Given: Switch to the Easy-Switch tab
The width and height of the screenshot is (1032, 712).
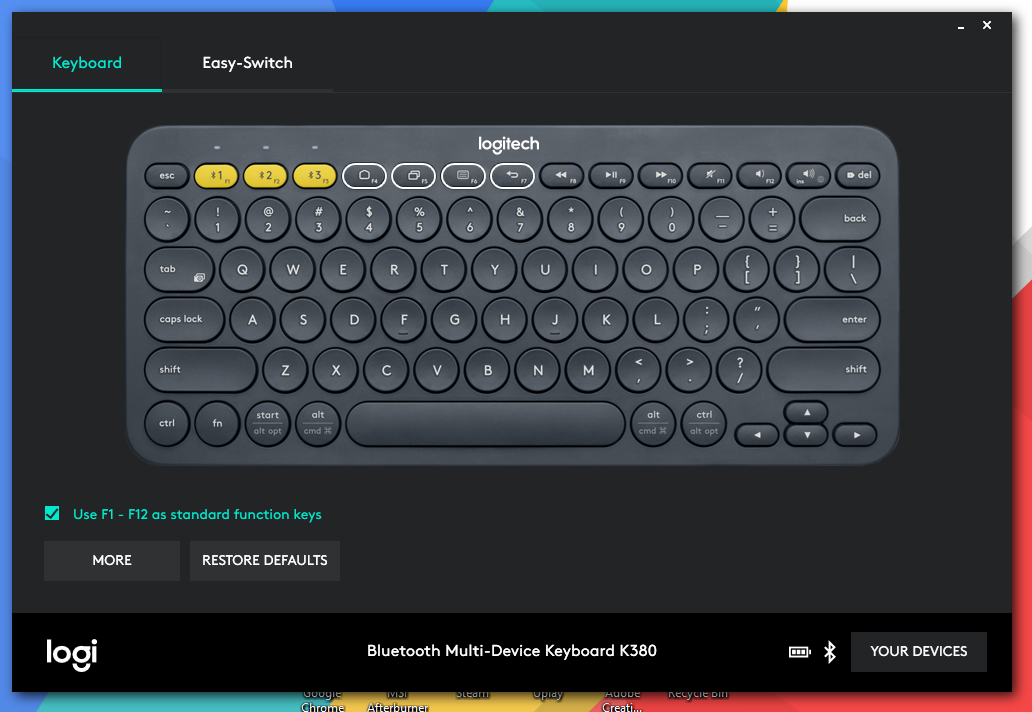Looking at the screenshot, I should click(247, 63).
